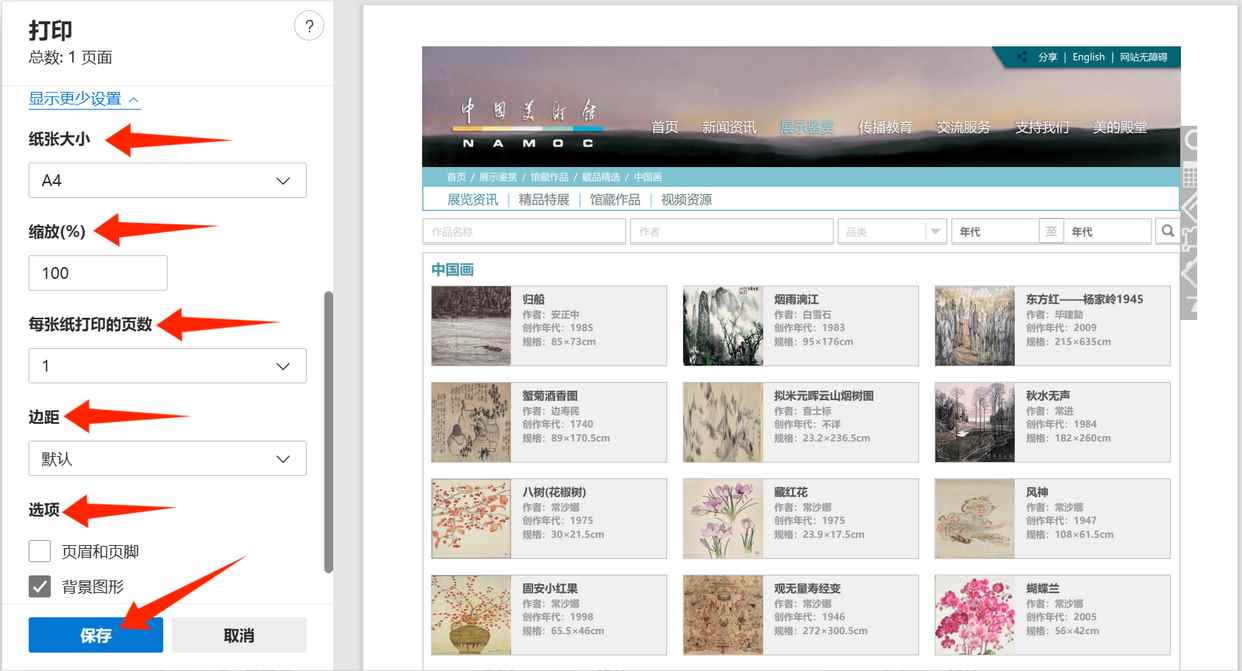
Task: Click the 缩放 scale input showing 100
Action: coord(98,273)
